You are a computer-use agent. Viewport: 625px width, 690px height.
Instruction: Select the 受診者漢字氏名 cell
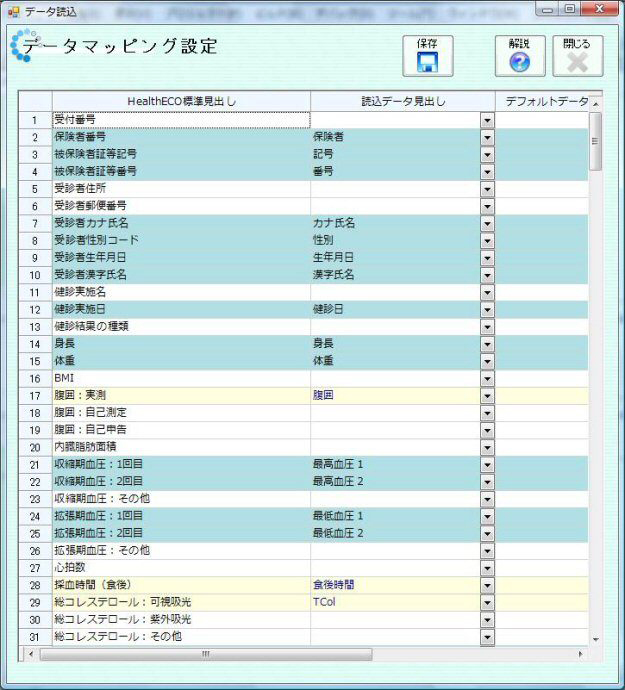click(x=181, y=275)
